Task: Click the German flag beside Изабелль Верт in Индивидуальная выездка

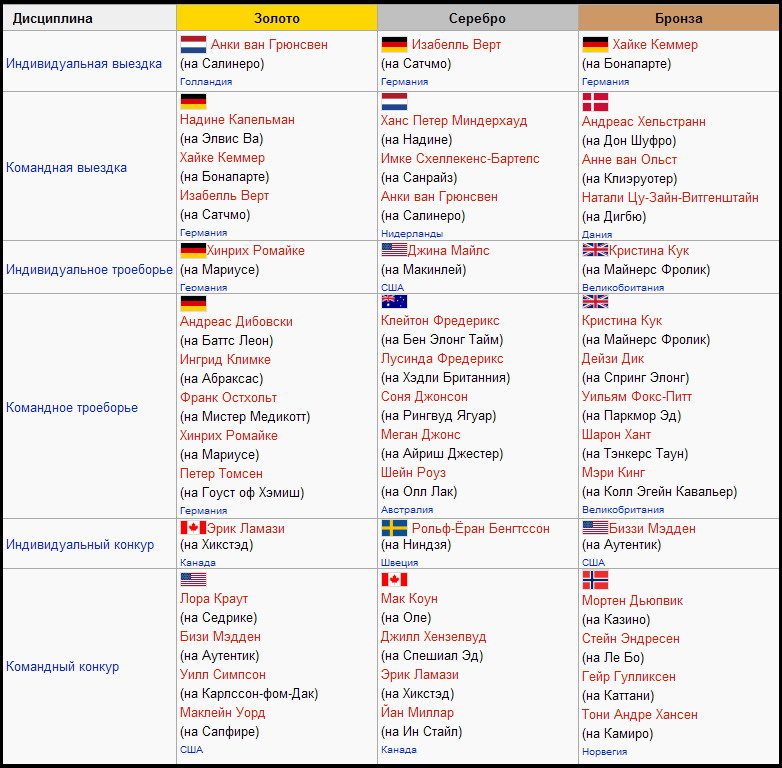Action: point(394,44)
